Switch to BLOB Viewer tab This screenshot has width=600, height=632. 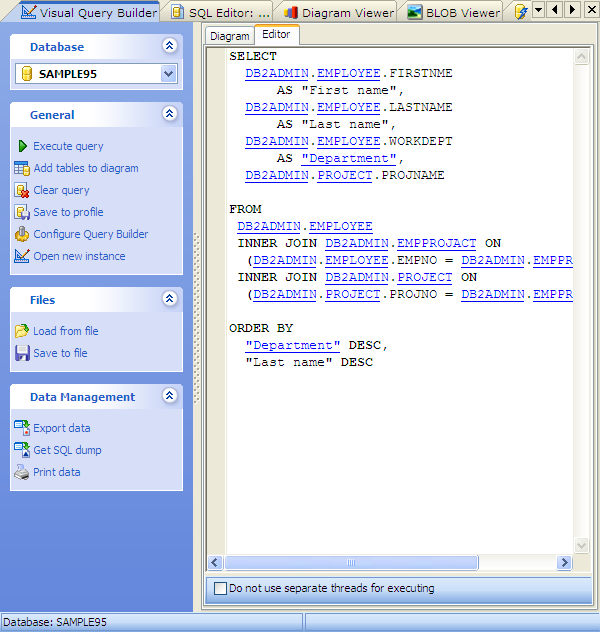[454, 12]
